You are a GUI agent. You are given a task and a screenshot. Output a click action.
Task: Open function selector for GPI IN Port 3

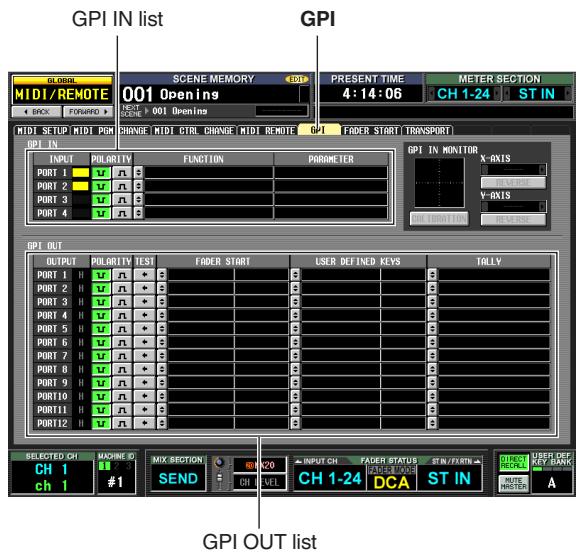click(138, 199)
